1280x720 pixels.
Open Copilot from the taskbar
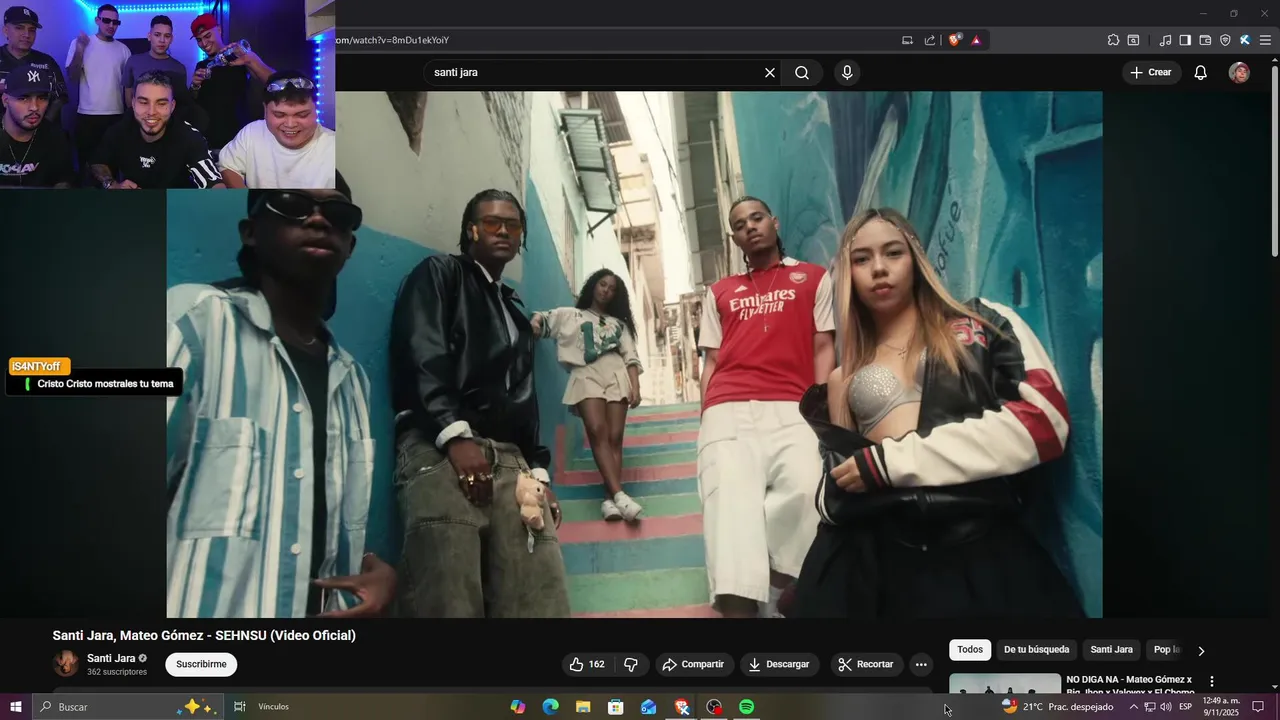518,707
